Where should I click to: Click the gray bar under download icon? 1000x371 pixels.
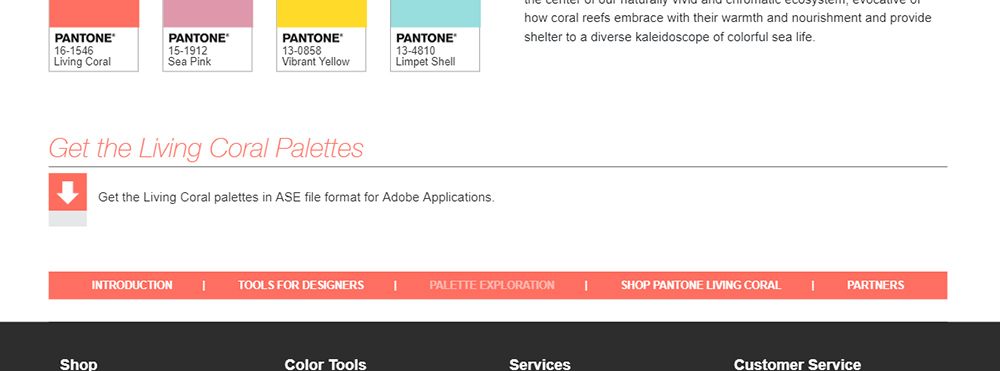(68, 219)
